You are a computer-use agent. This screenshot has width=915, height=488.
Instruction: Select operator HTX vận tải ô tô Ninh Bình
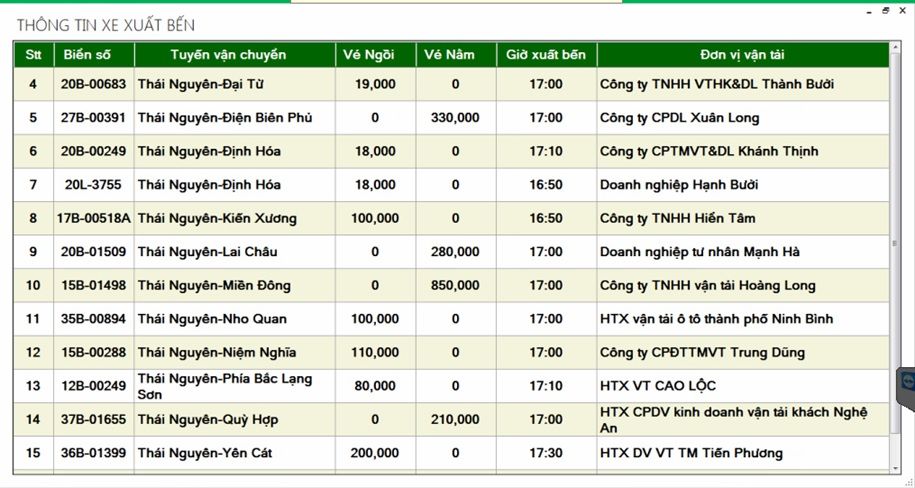743,319
